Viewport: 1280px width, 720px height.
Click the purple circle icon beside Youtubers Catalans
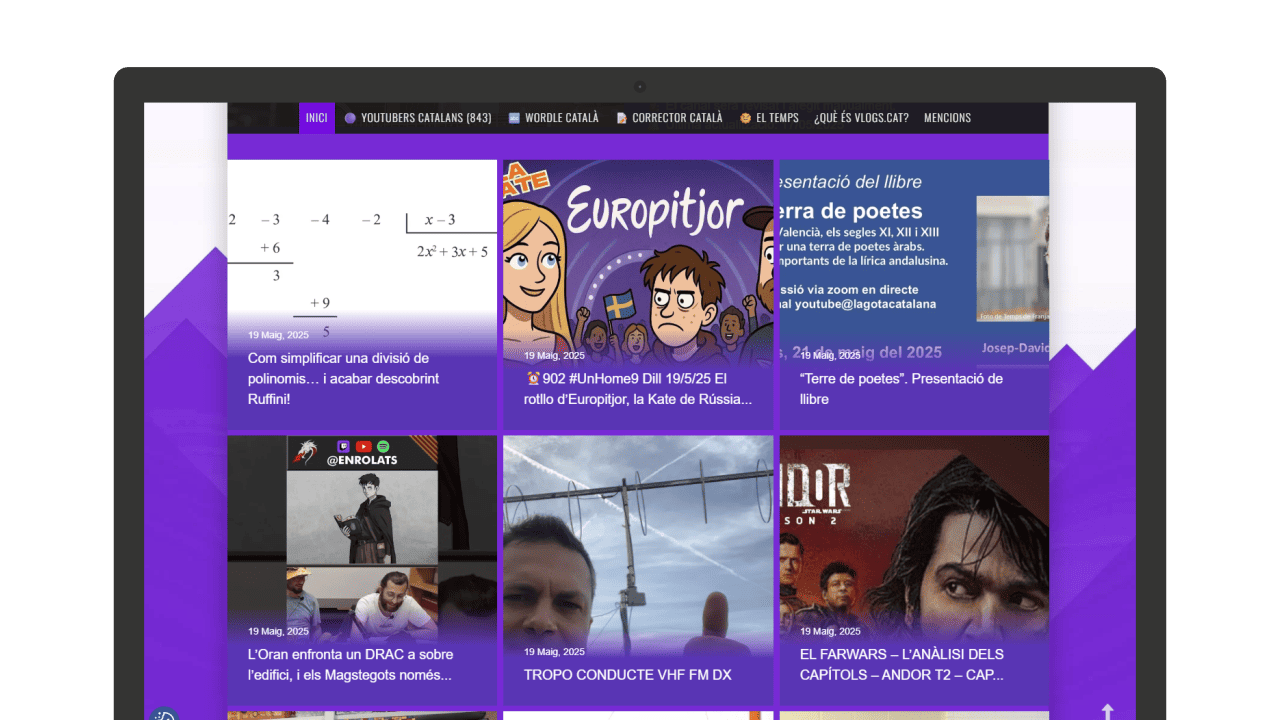click(350, 118)
